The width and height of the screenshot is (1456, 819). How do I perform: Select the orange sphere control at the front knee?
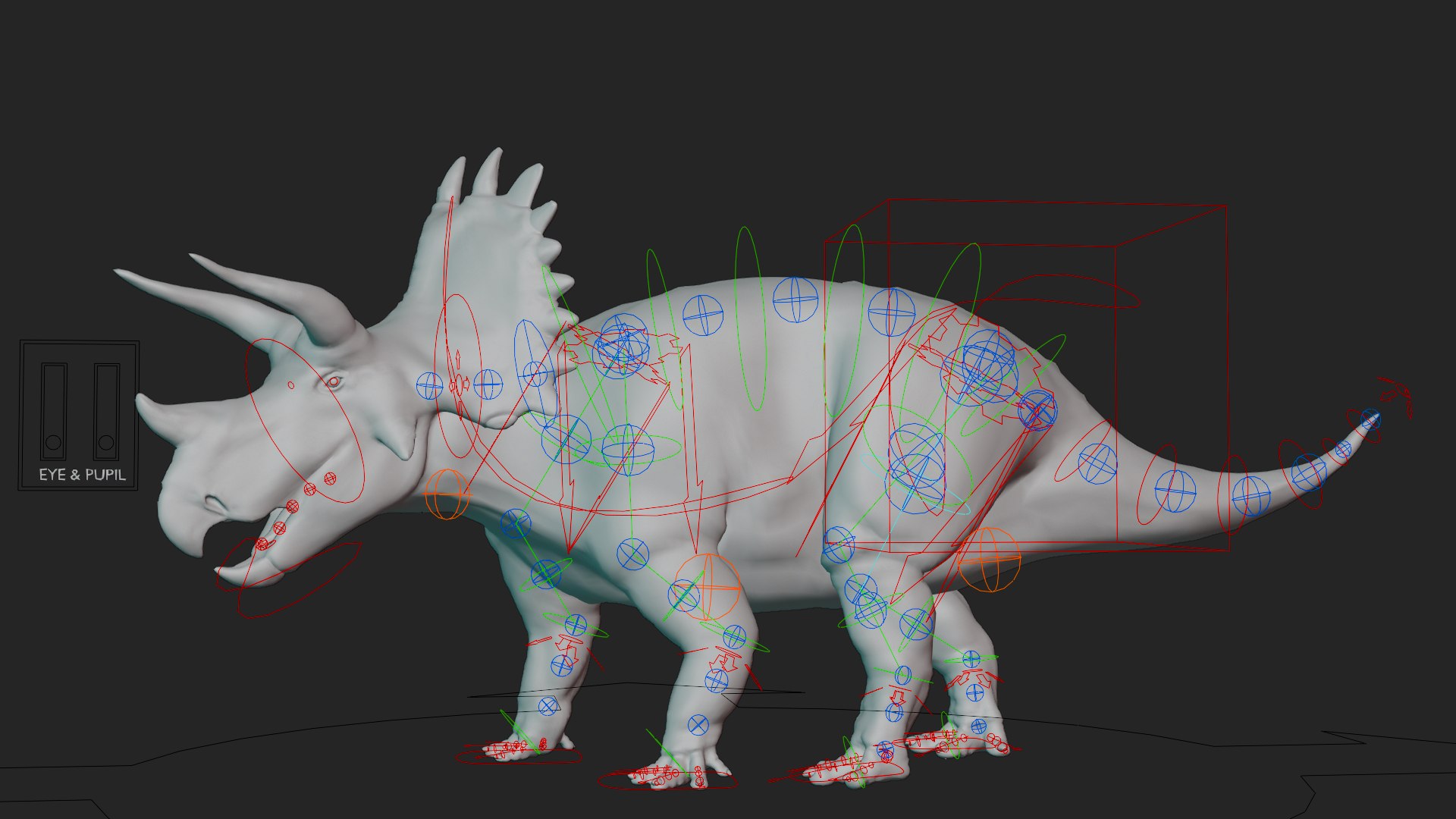click(707, 586)
